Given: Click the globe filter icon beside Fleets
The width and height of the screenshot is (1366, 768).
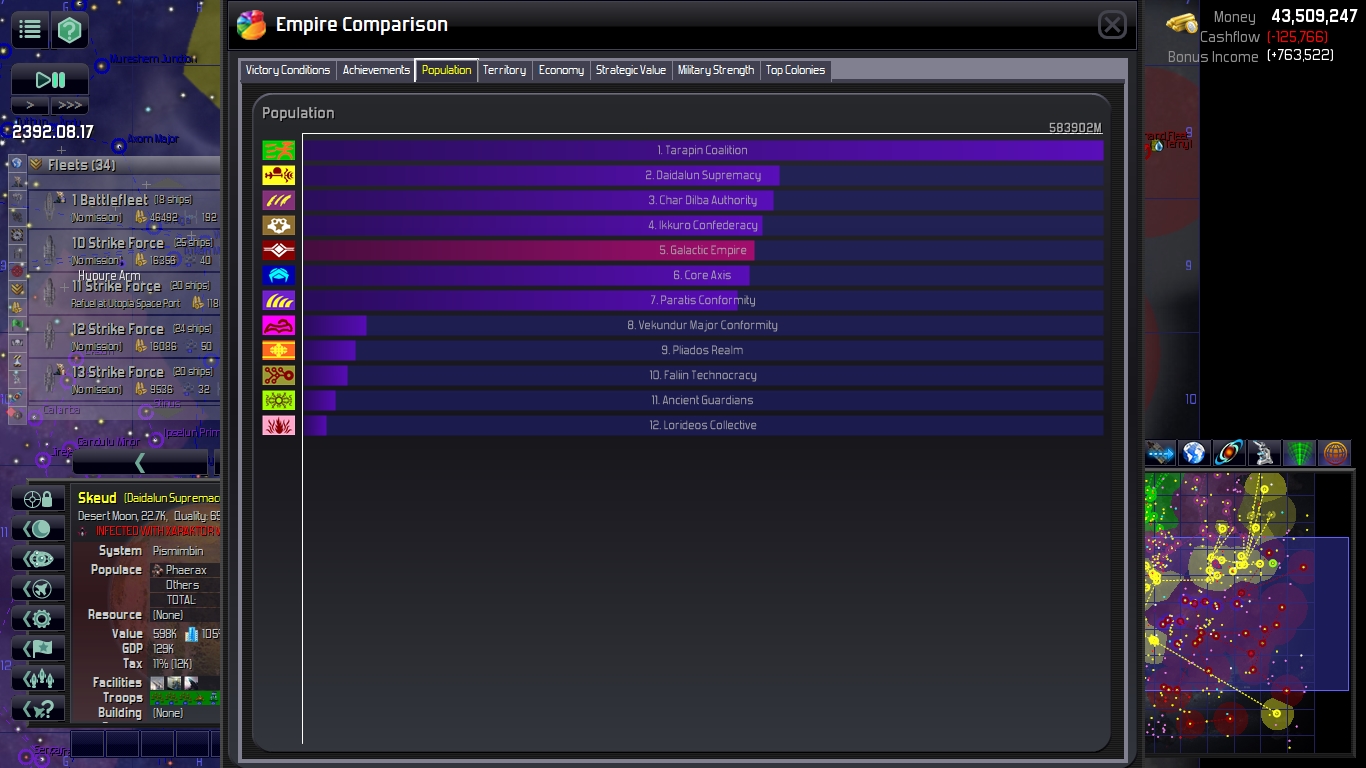Looking at the screenshot, I should click(16, 163).
